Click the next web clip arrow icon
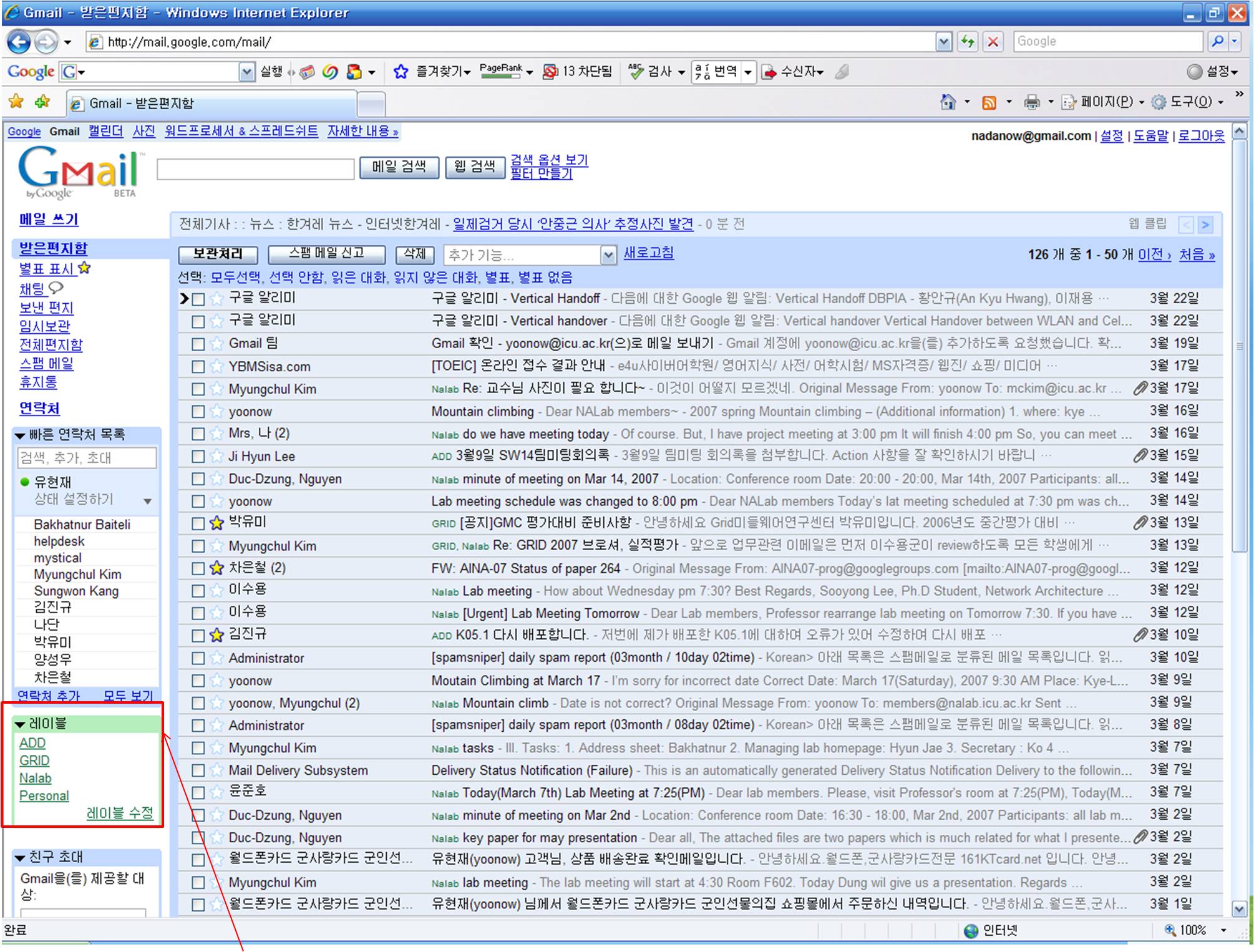The width and height of the screenshot is (1254, 952). 1205,225
